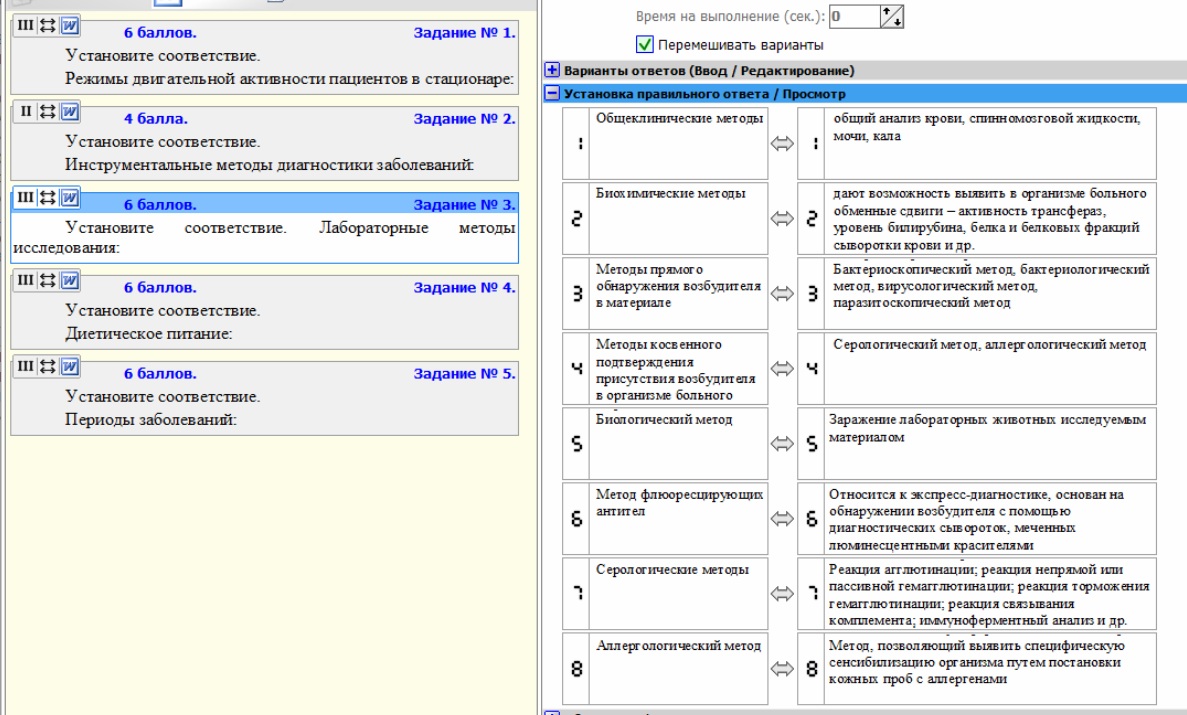Select the Аллергологический метод cell
This screenshot has height=715, width=1187.
pos(678,669)
